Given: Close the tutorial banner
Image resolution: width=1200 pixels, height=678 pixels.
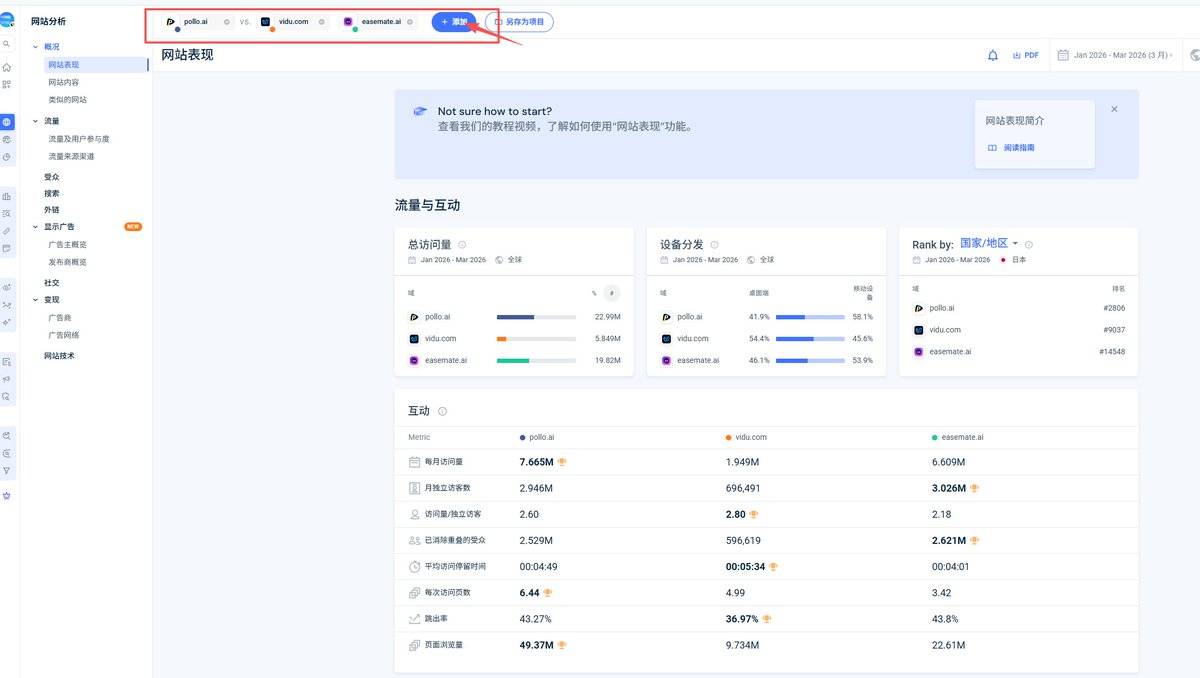Looking at the screenshot, I should [1115, 109].
